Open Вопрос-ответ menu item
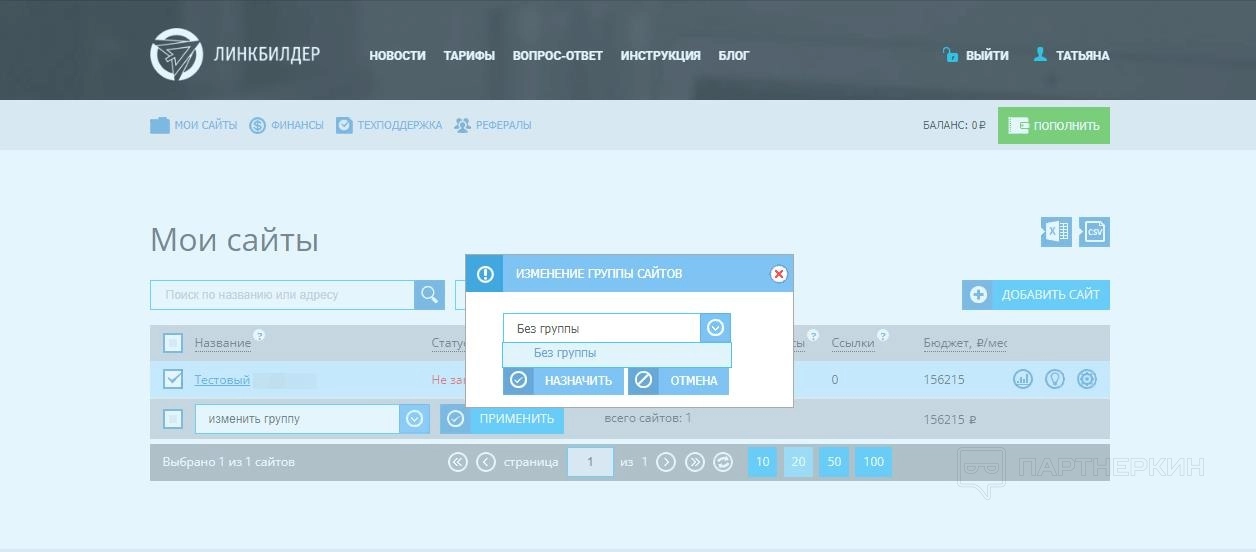Screen dimensions: 1256x552 pyautogui.click(x=557, y=56)
